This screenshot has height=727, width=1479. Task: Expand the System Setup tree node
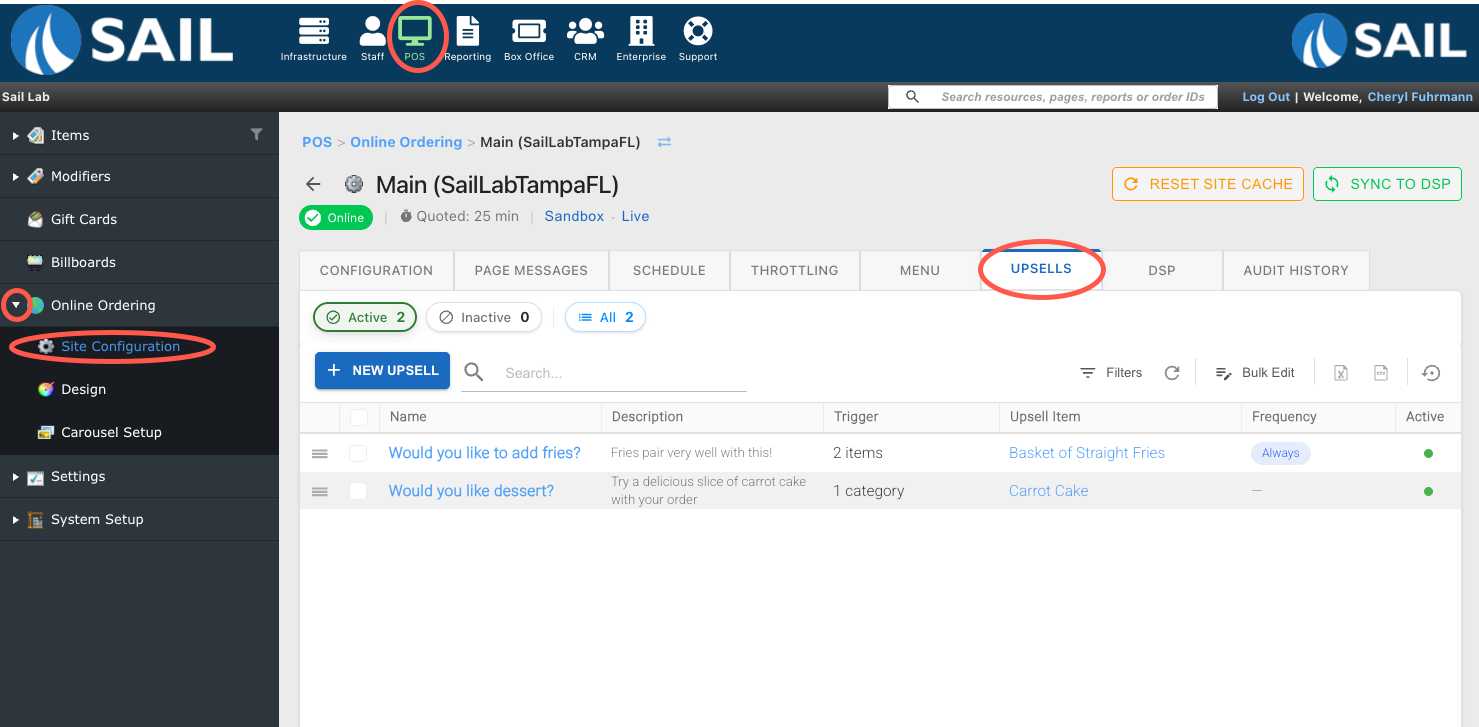click(16, 520)
